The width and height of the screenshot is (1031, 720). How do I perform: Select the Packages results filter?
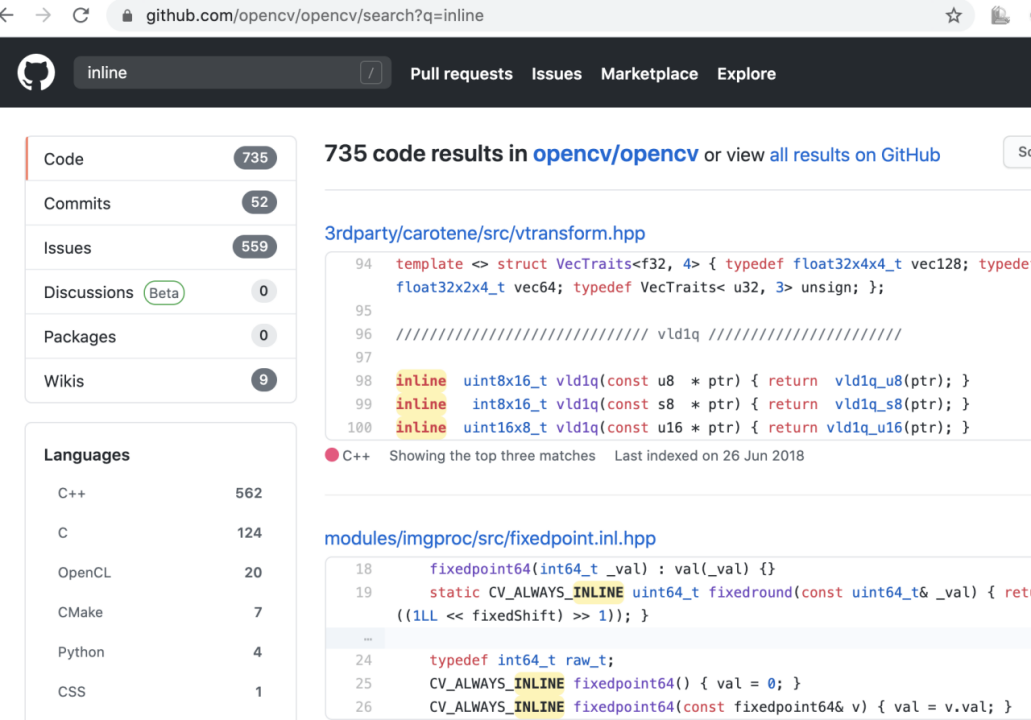tap(160, 336)
